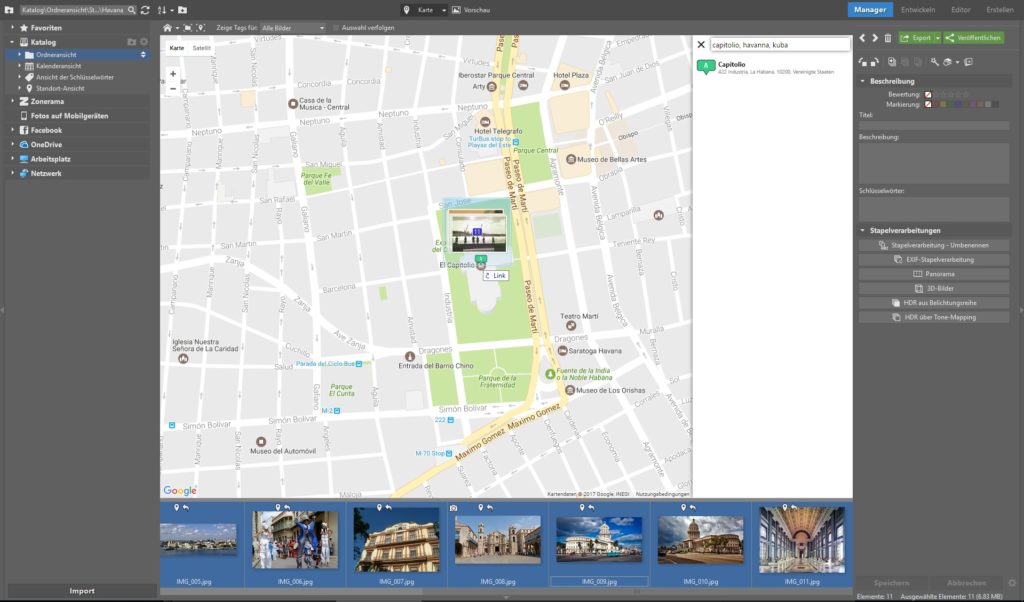The image size is (1024, 602).
Task: Click the Museo del Automóvil marker
Action: 261,442
